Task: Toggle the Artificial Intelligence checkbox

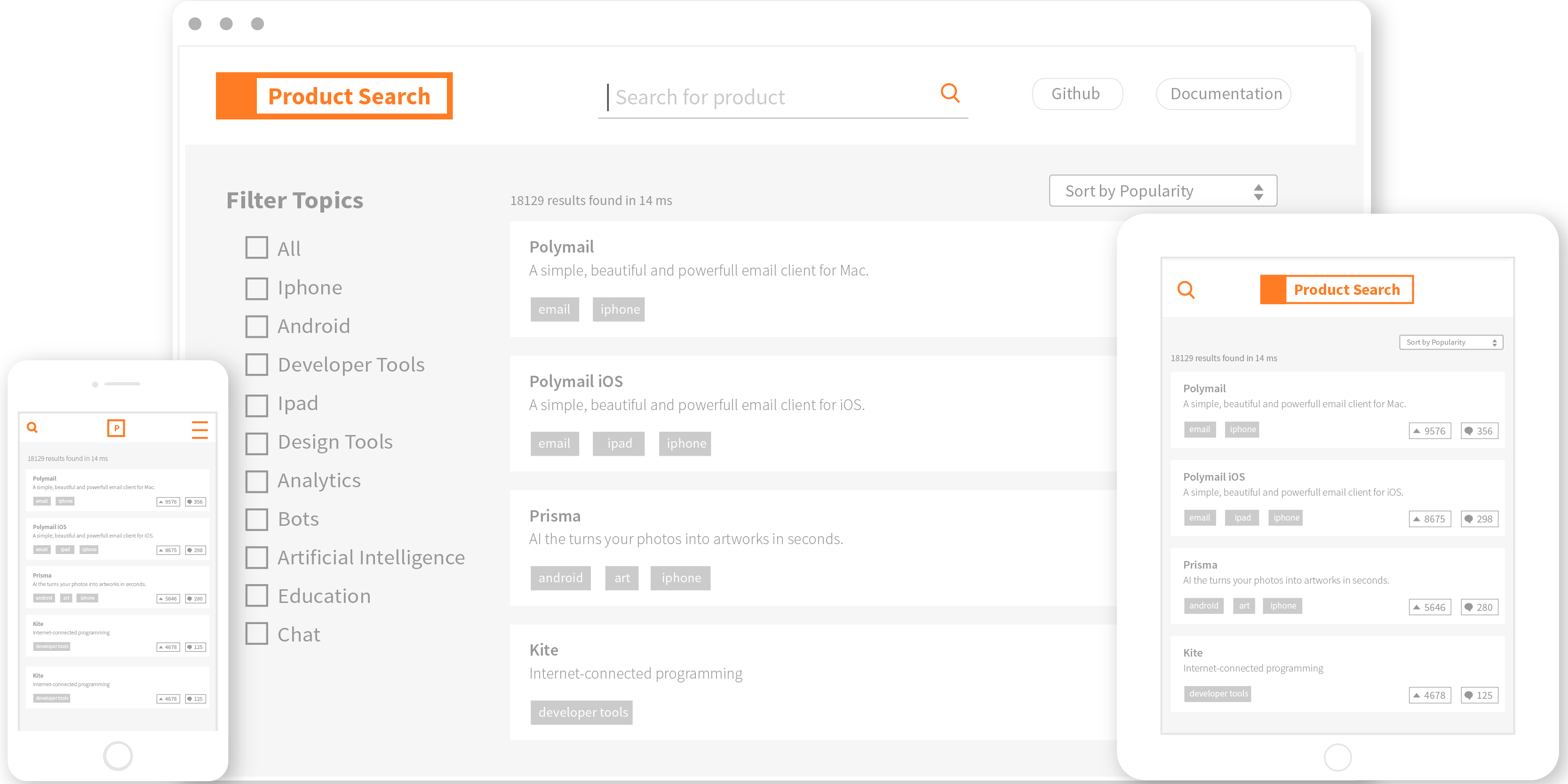Action: 256,558
